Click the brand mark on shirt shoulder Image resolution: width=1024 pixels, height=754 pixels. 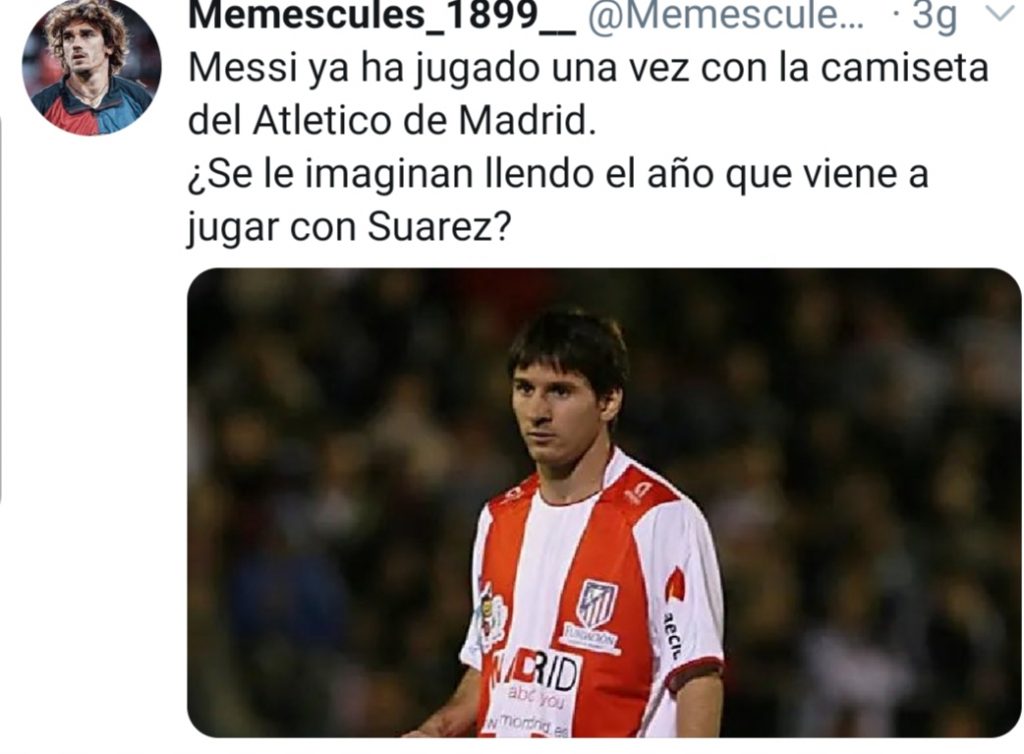tap(637, 492)
